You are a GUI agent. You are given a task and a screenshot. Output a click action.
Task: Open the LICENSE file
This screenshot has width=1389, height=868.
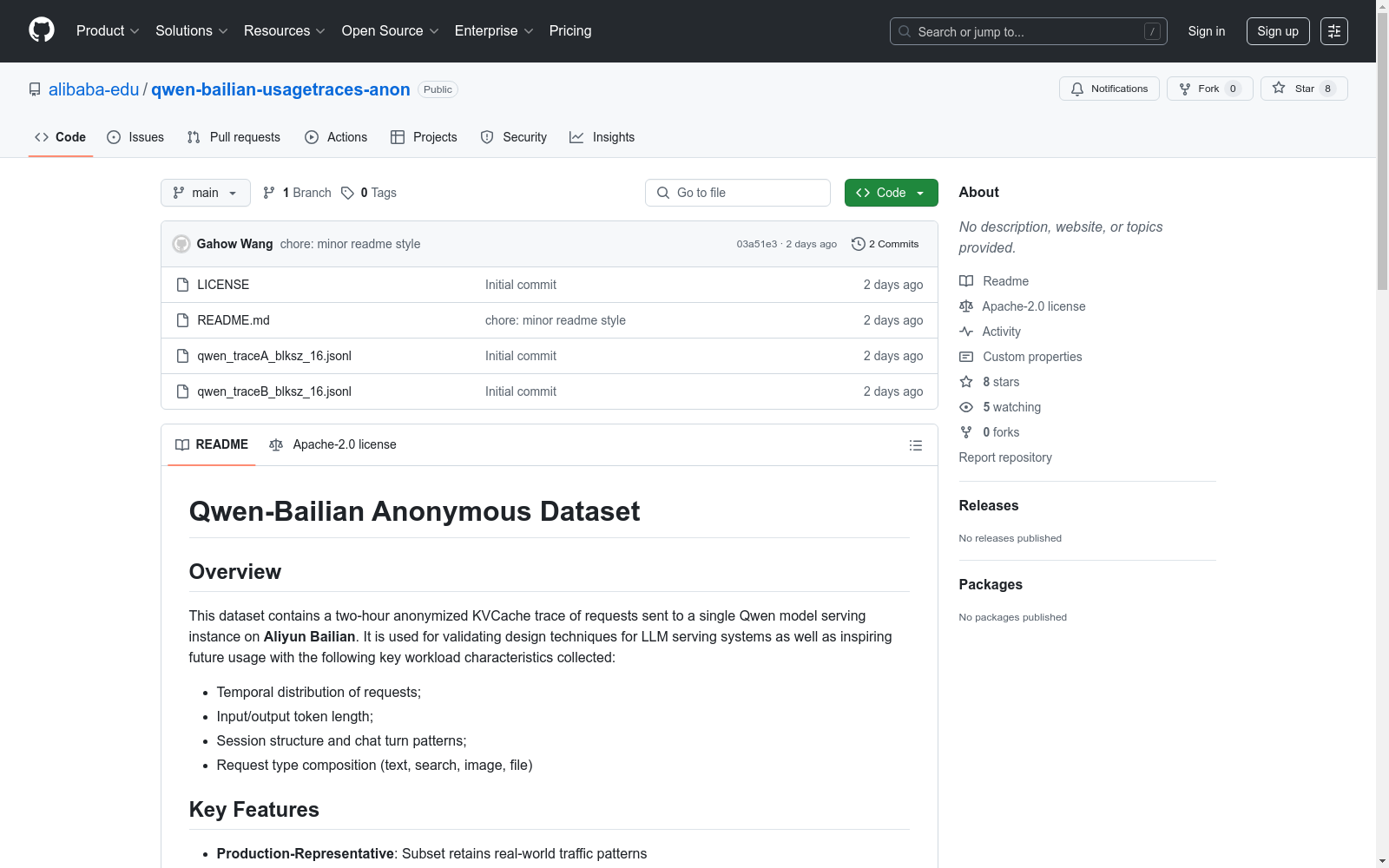point(223,285)
